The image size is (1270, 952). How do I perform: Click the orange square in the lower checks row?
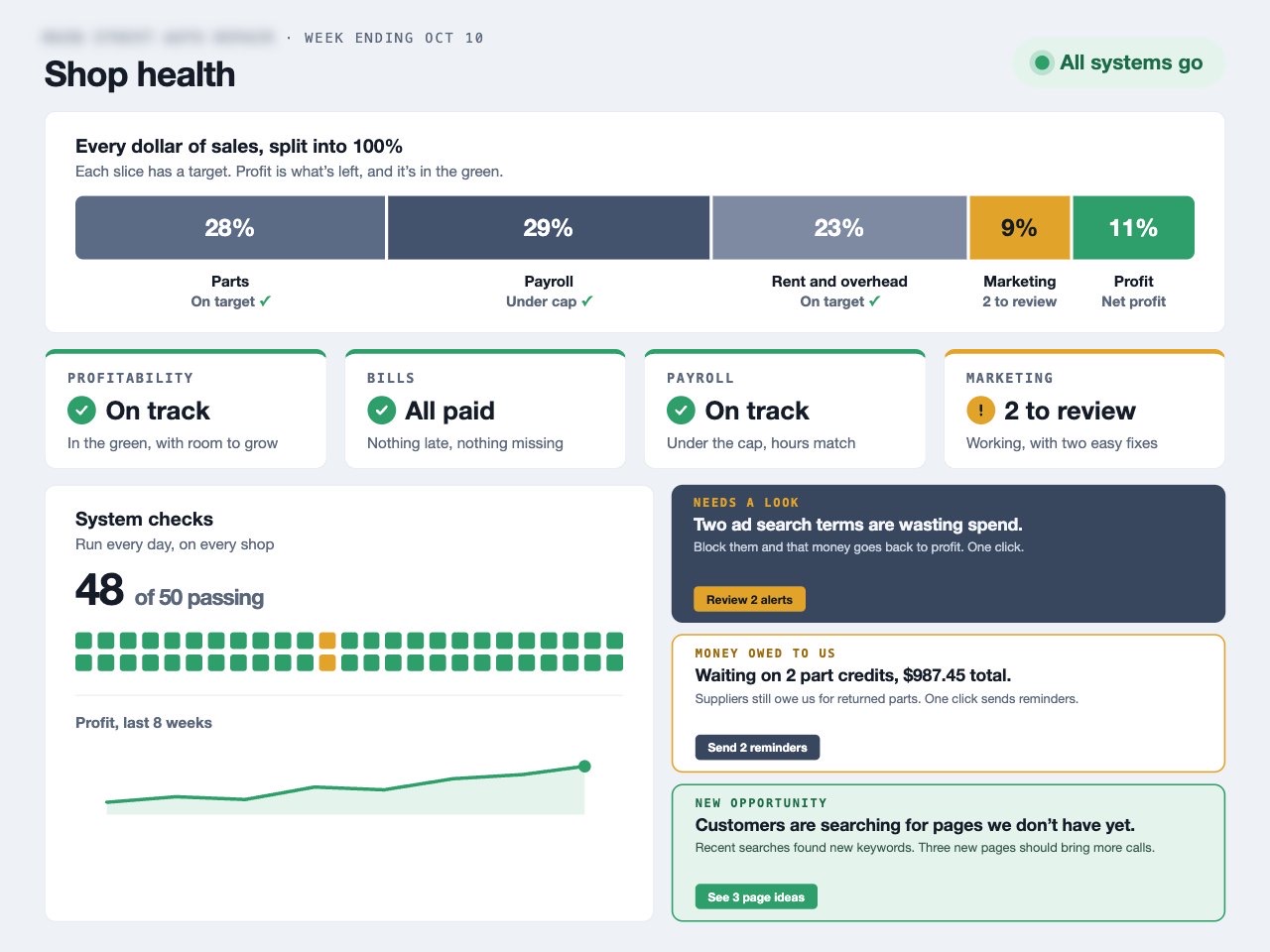pyautogui.click(x=327, y=662)
